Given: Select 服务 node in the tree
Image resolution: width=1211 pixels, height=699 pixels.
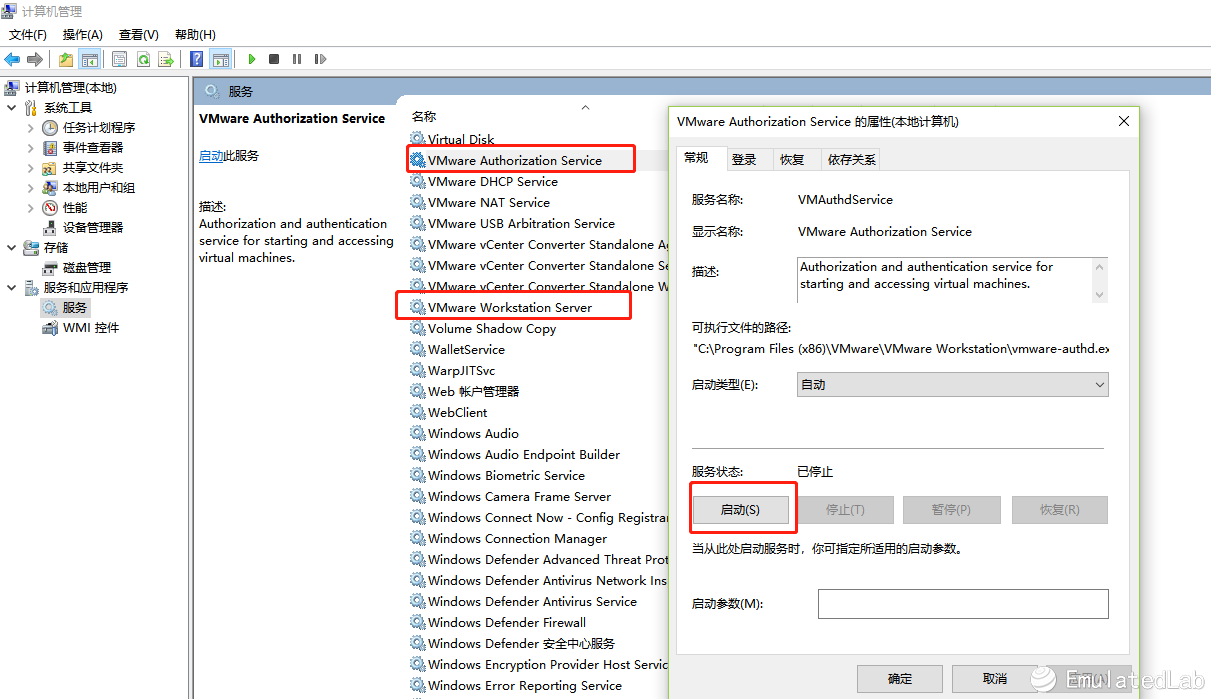Looking at the screenshot, I should point(75,308).
